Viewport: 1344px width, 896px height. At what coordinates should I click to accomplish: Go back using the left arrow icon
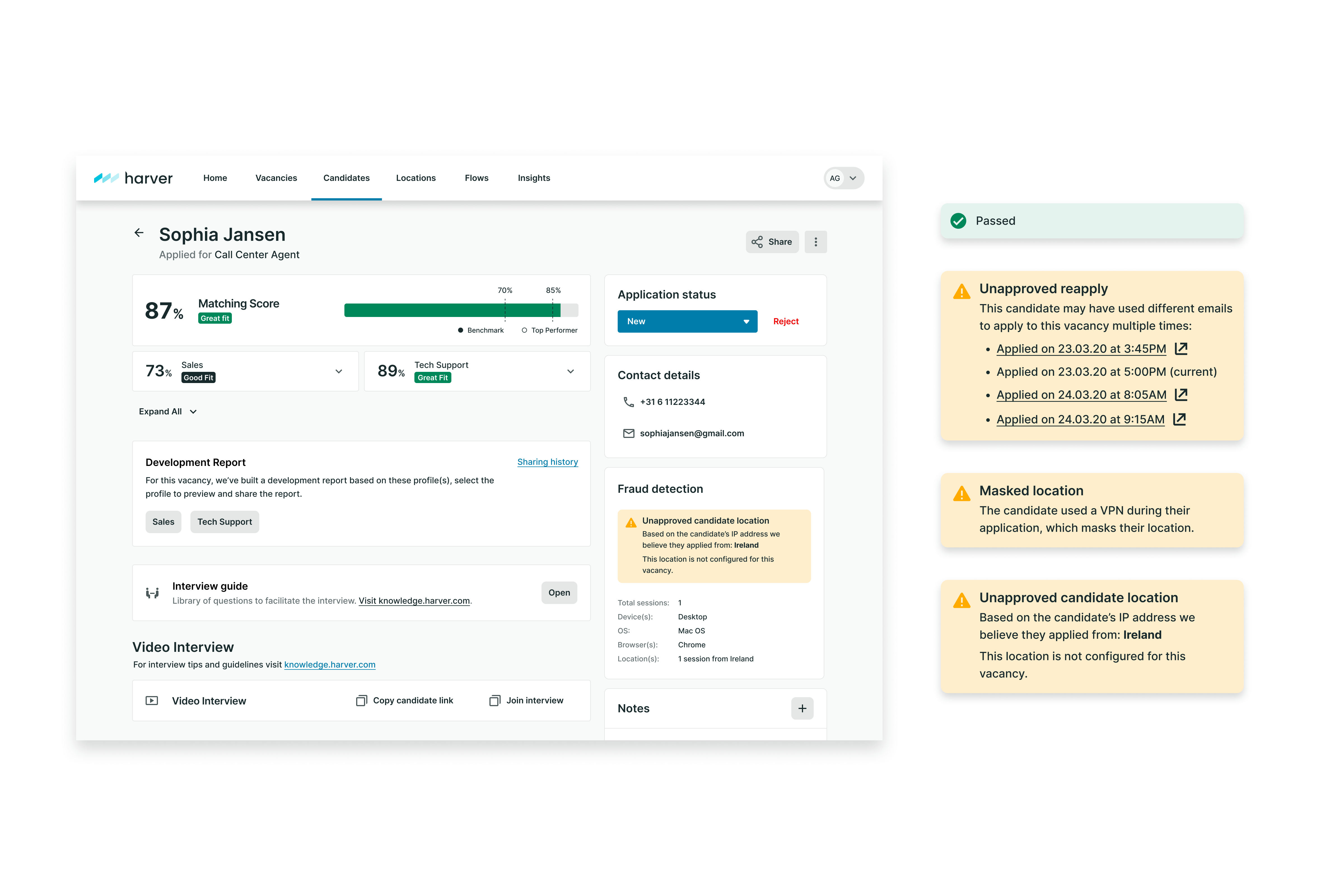click(x=139, y=233)
